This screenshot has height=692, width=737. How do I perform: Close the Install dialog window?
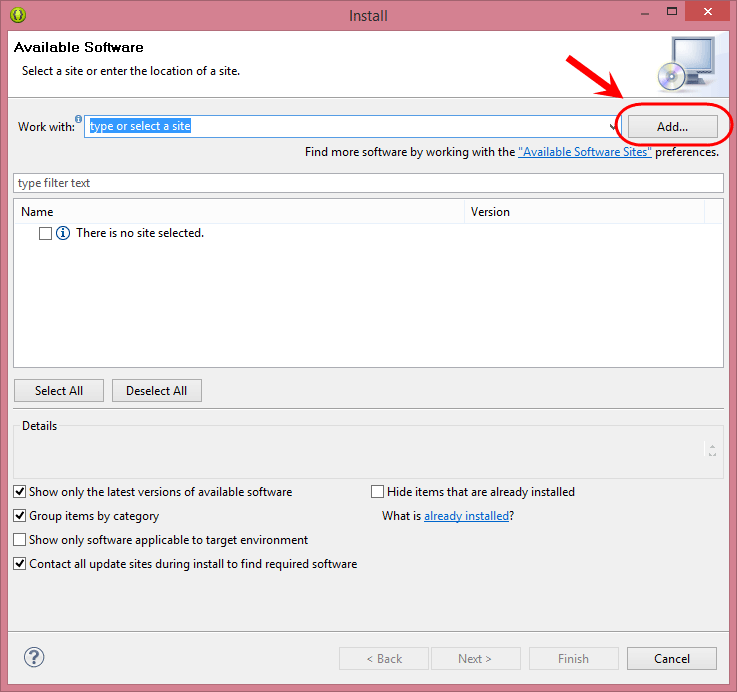point(707,12)
